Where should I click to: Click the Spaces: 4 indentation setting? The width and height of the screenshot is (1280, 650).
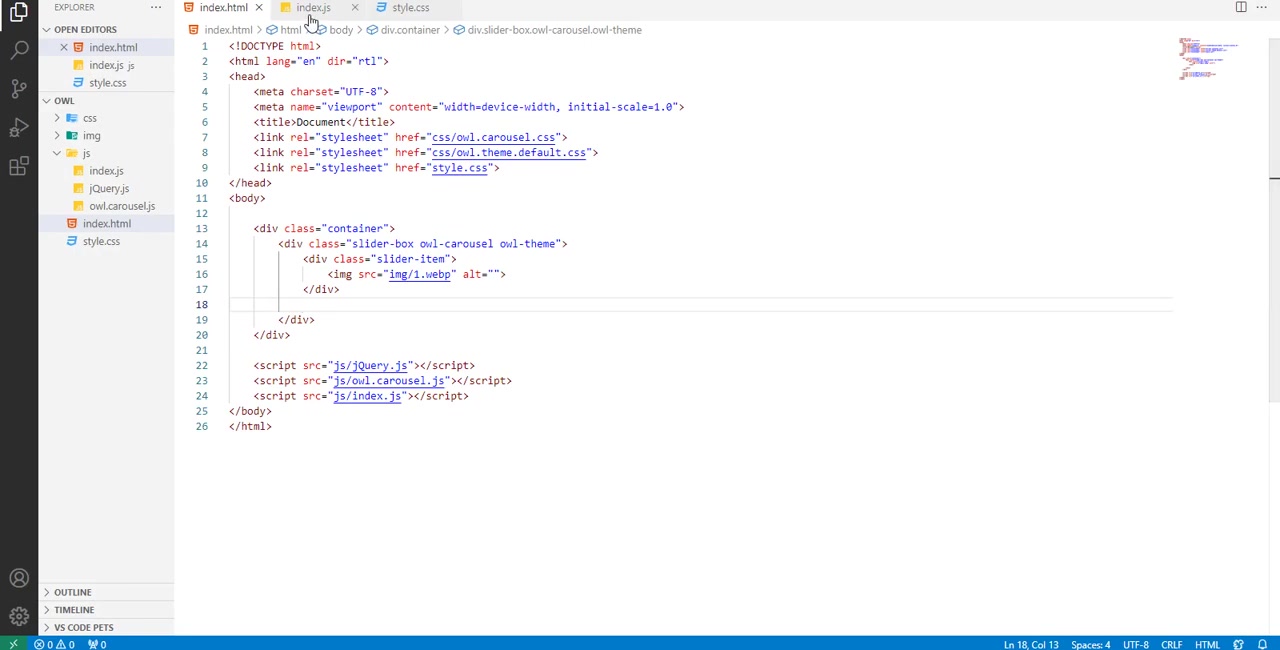[x=1090, y=644]
